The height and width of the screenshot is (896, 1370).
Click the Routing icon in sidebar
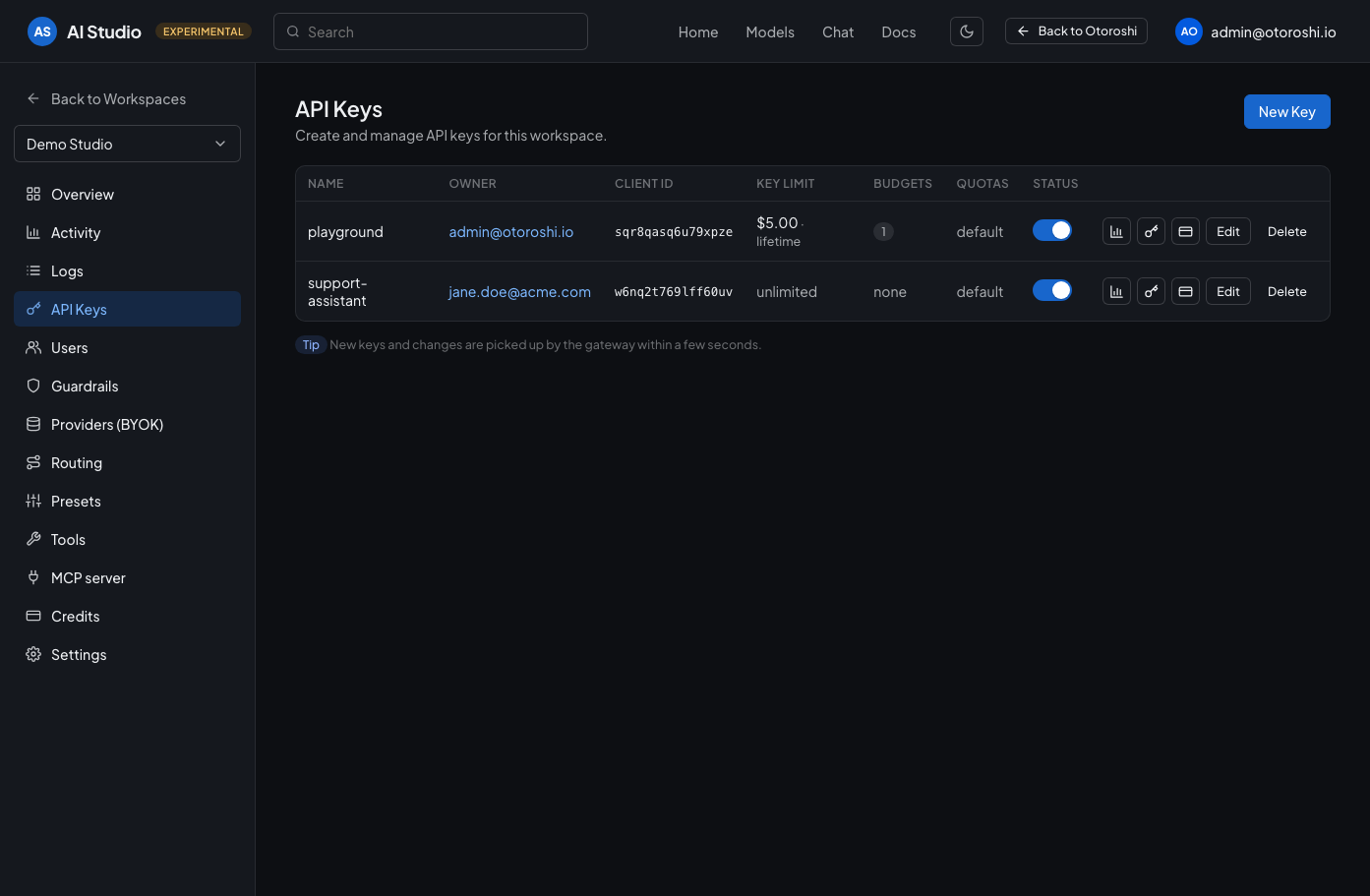pos(33,462)
